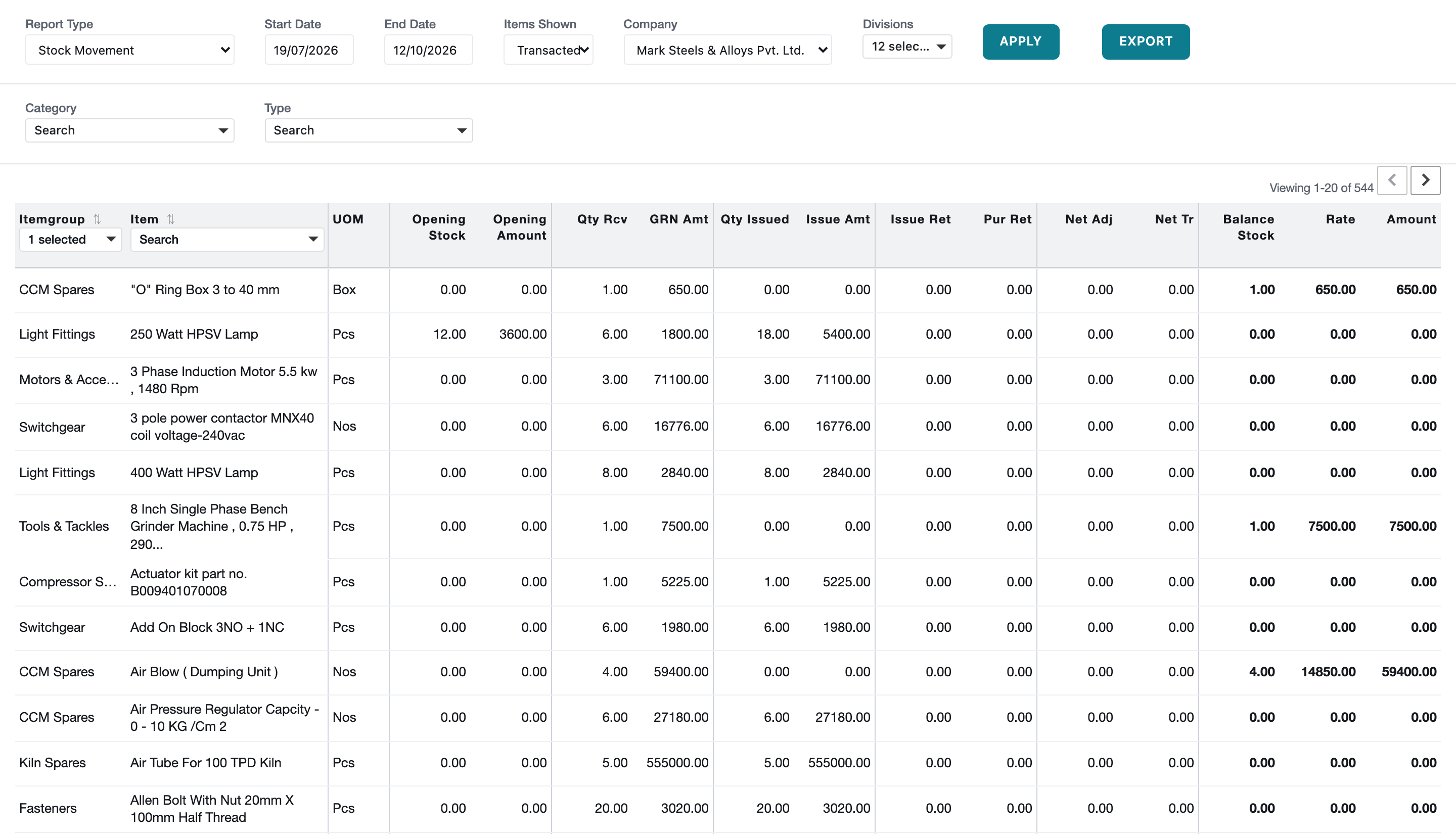
Task: Click Viewing 1-20 of 544 label
Action: (1321, 189)
